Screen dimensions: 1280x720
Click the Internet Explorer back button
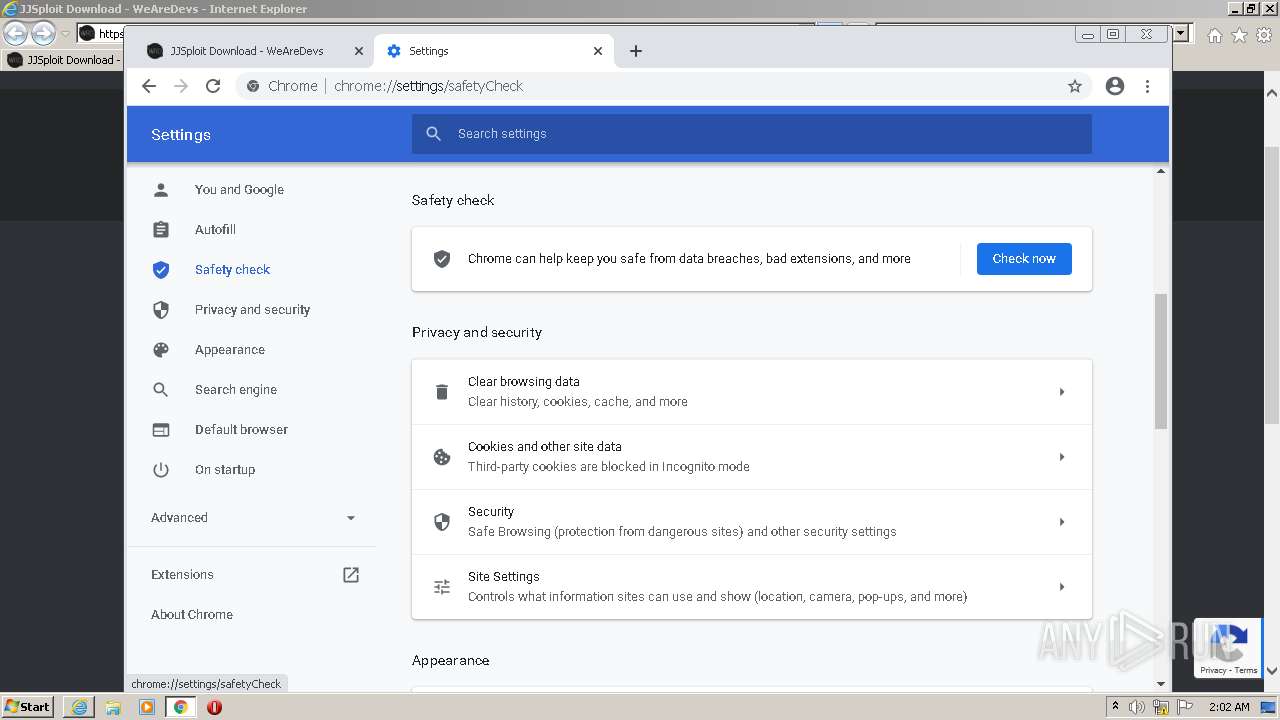tap(16, 34)
